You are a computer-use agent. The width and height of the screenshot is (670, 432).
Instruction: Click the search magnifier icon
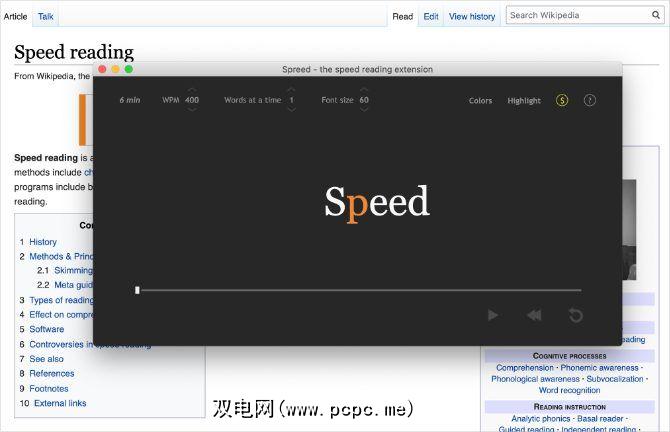click(654, 15)
